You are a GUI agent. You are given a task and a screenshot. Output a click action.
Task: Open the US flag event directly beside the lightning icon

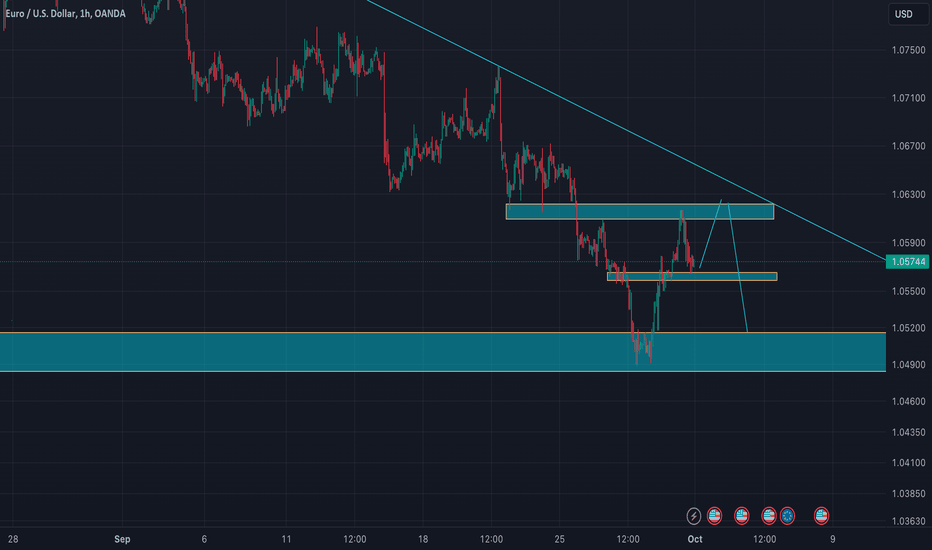[x=714, y=516]
